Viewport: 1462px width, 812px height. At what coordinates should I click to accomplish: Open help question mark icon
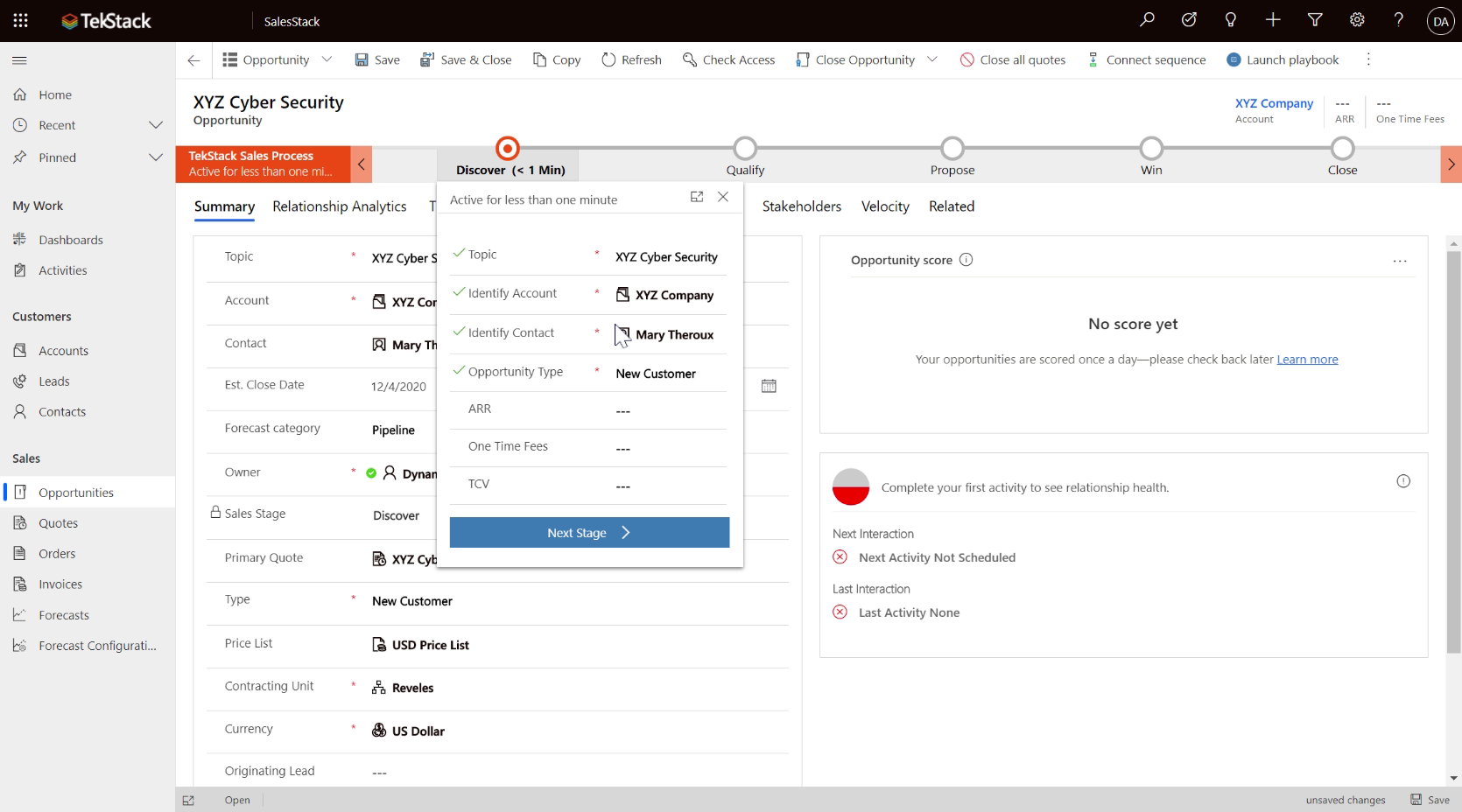coord(1399,20)
